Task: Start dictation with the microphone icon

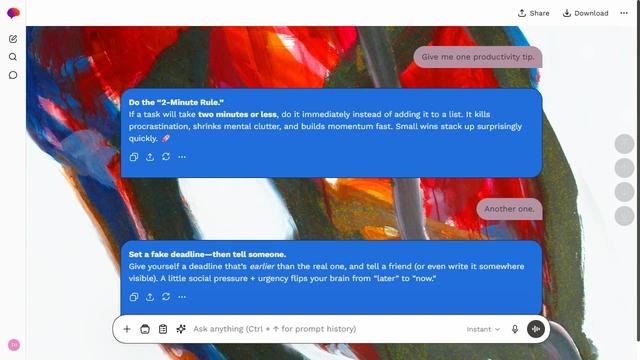Action: click(515, 329)
